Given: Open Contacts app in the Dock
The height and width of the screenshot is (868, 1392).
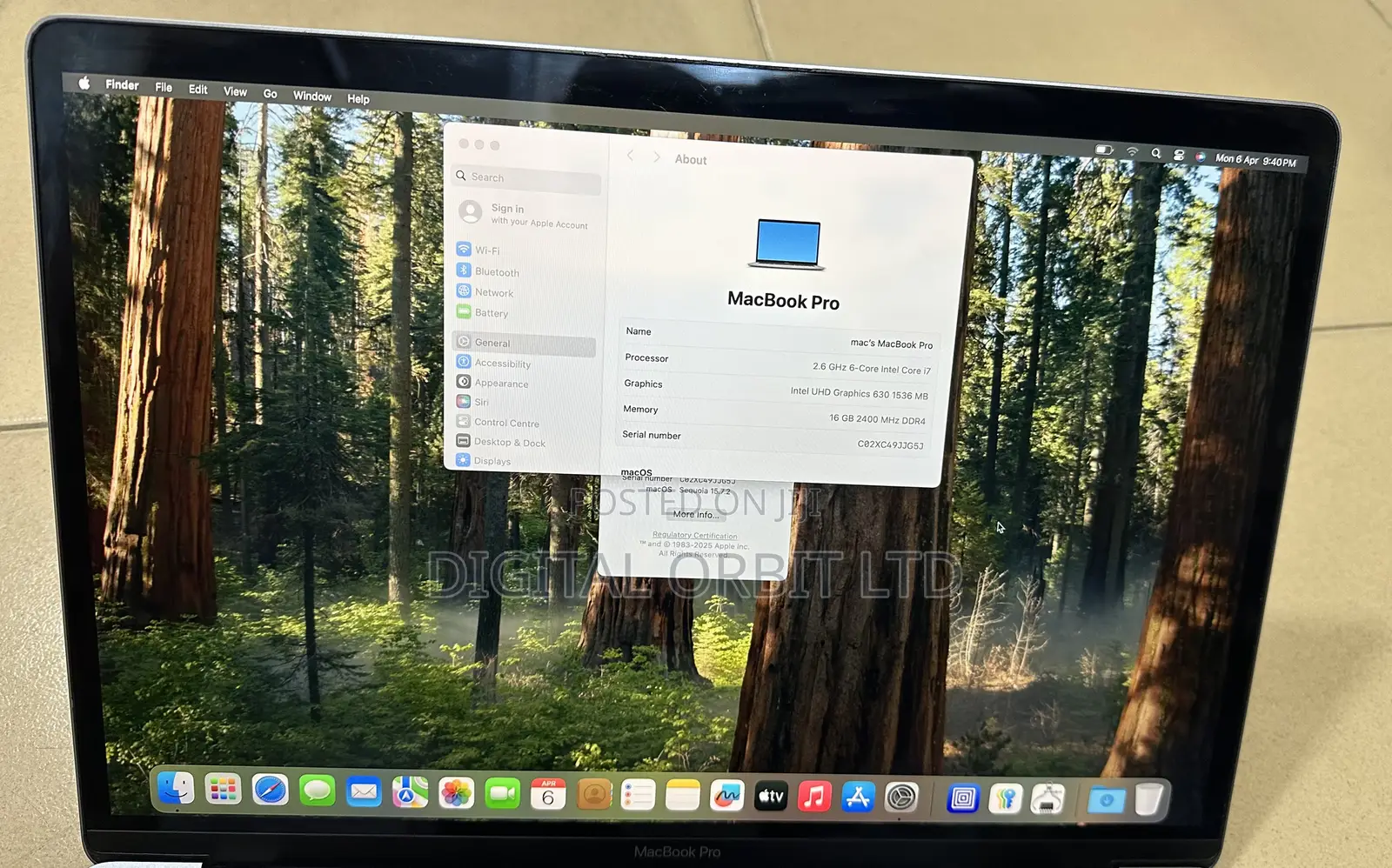Looking at the screenshot, I should 594,794.
